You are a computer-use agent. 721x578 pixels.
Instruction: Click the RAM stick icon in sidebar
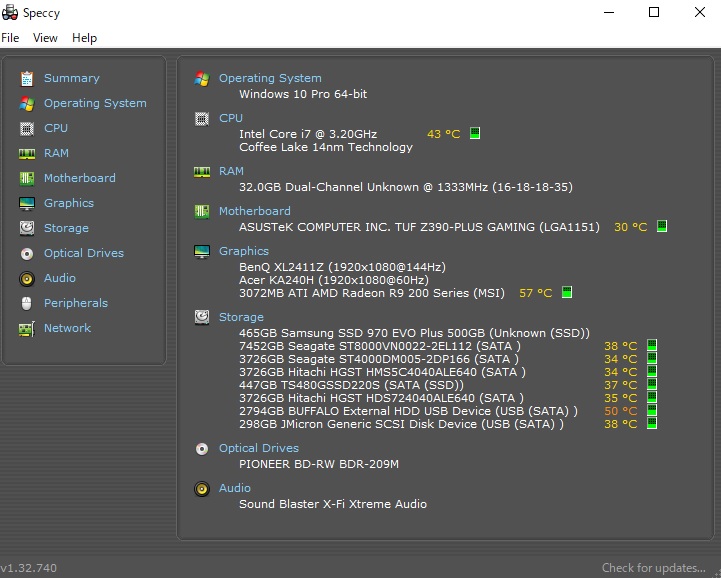pyautogui.click(x=27, y=154)
